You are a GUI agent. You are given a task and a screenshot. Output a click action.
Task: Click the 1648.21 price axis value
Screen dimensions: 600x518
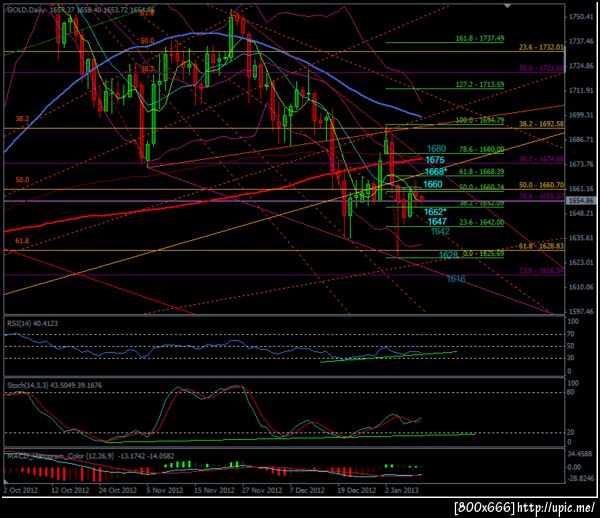(581, 213)
